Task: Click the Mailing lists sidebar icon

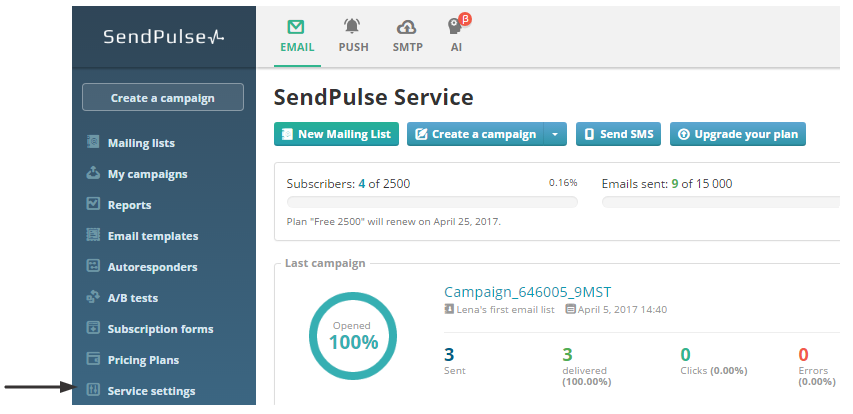Action: point(93,142)
